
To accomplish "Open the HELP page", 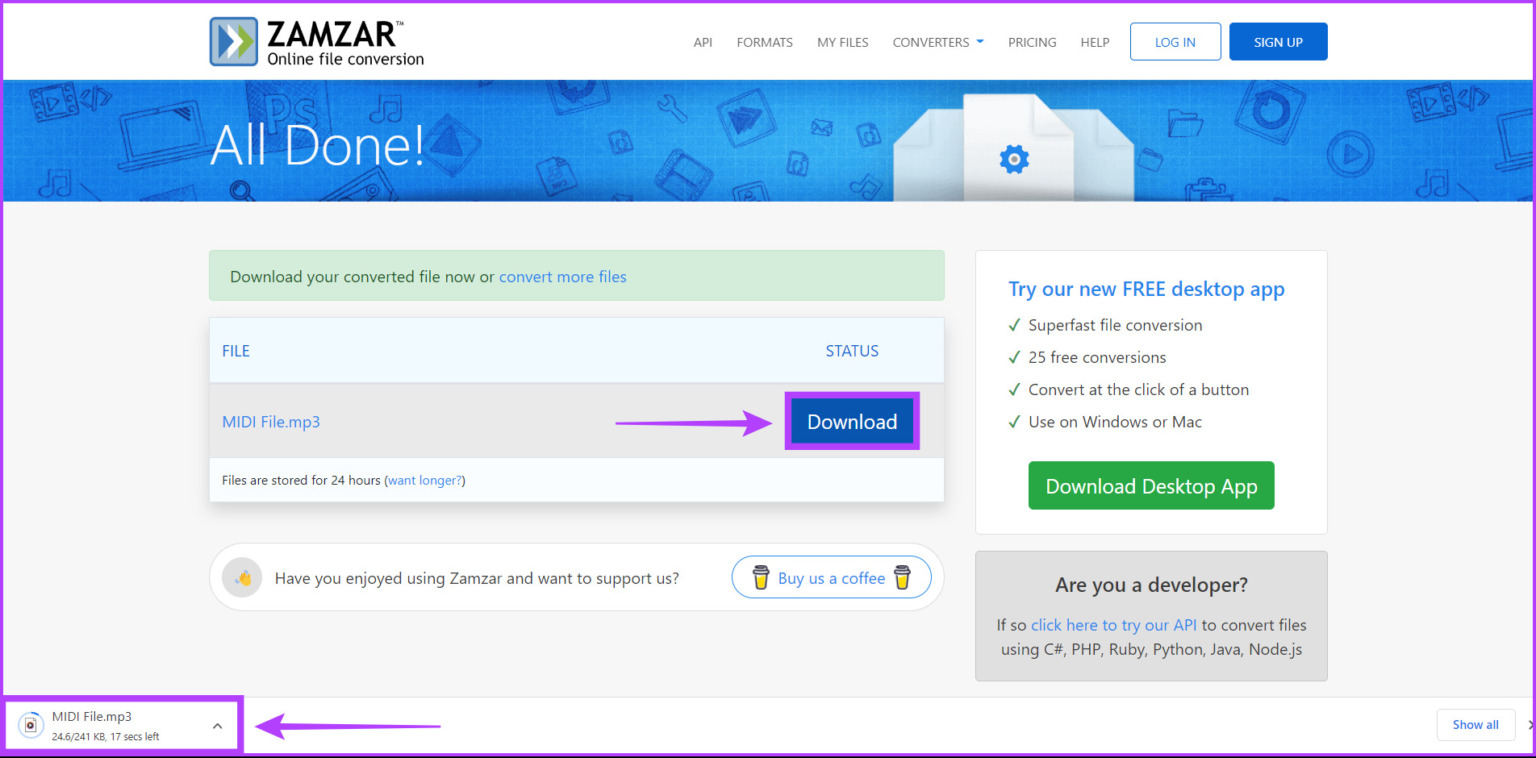I will click(1095, 42).
